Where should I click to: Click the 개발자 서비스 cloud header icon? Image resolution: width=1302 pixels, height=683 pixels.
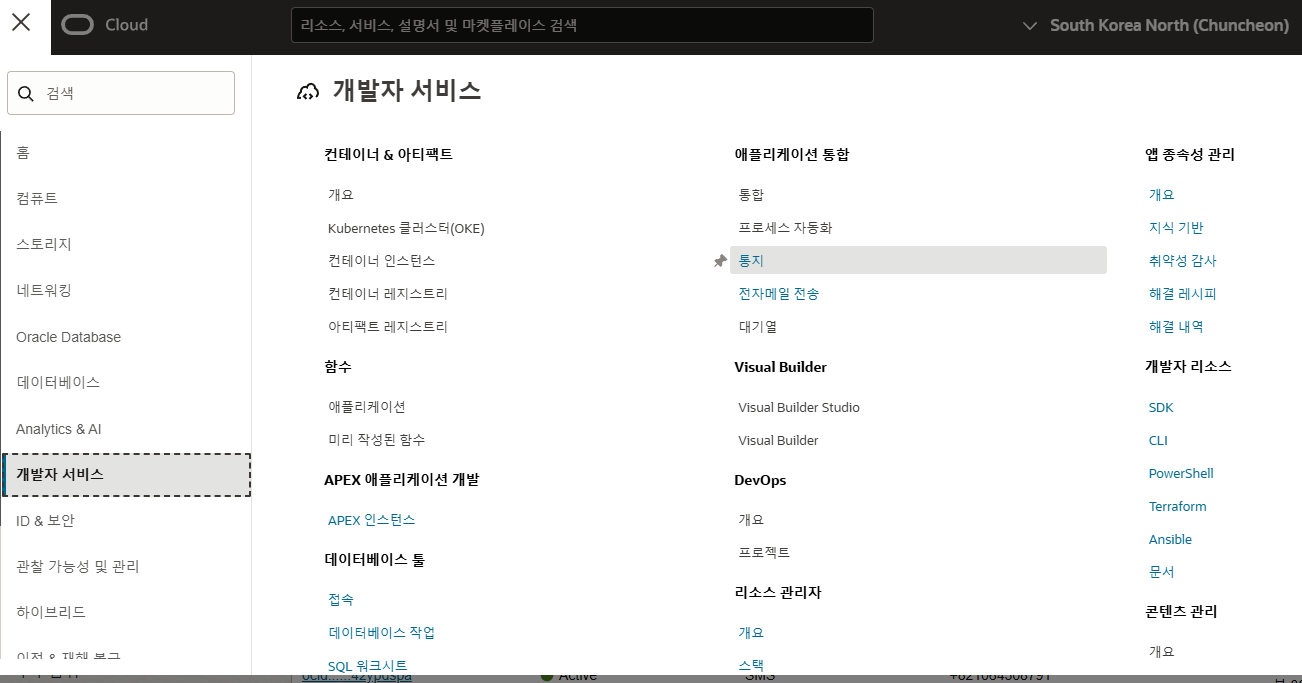pyautogui.click(x=308, y=92)
